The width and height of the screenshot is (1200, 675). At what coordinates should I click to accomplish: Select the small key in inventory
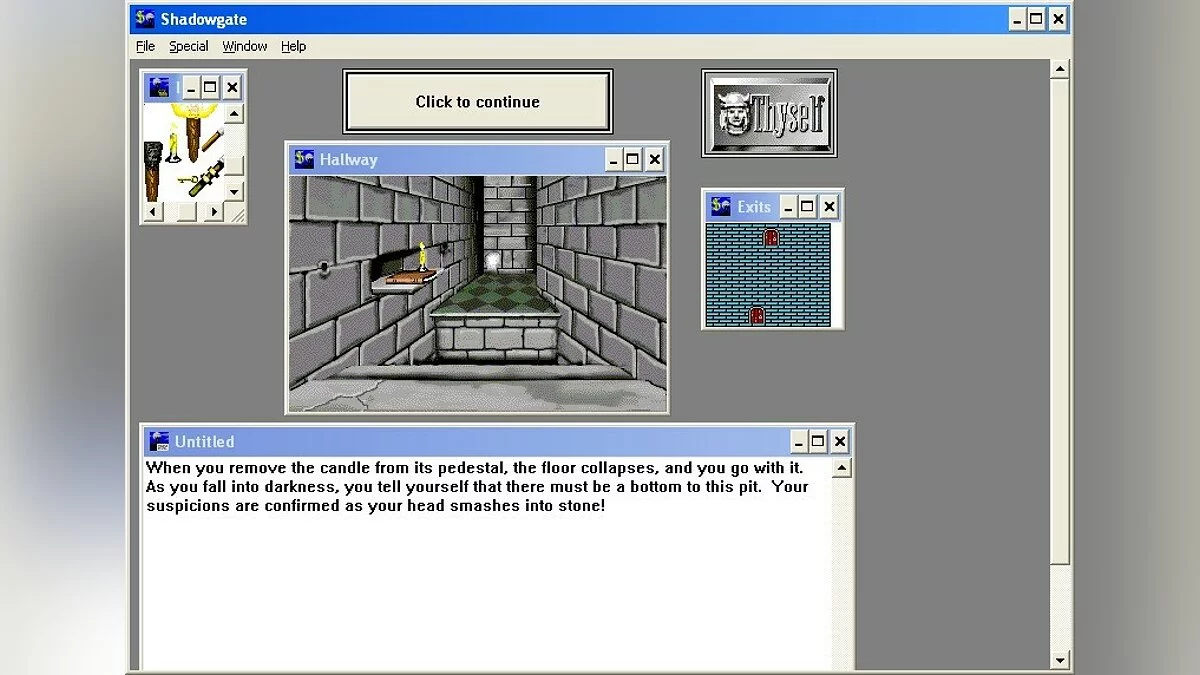pos(188,180)
